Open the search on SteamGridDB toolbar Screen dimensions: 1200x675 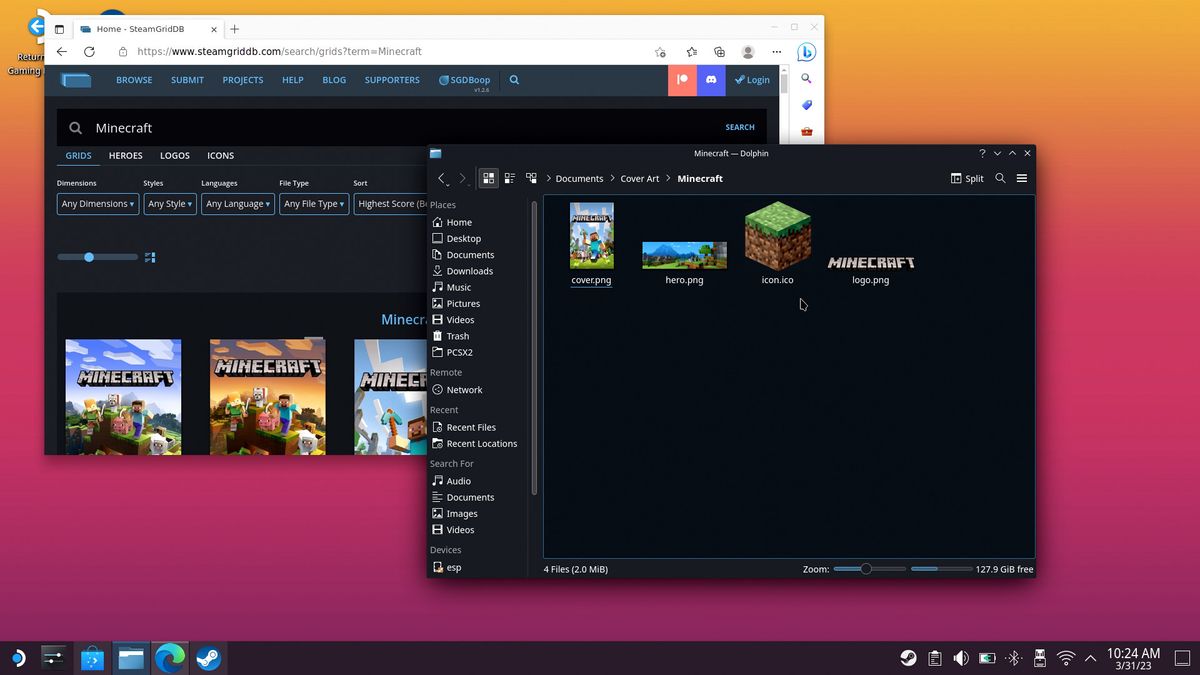[x=513, y=79]
